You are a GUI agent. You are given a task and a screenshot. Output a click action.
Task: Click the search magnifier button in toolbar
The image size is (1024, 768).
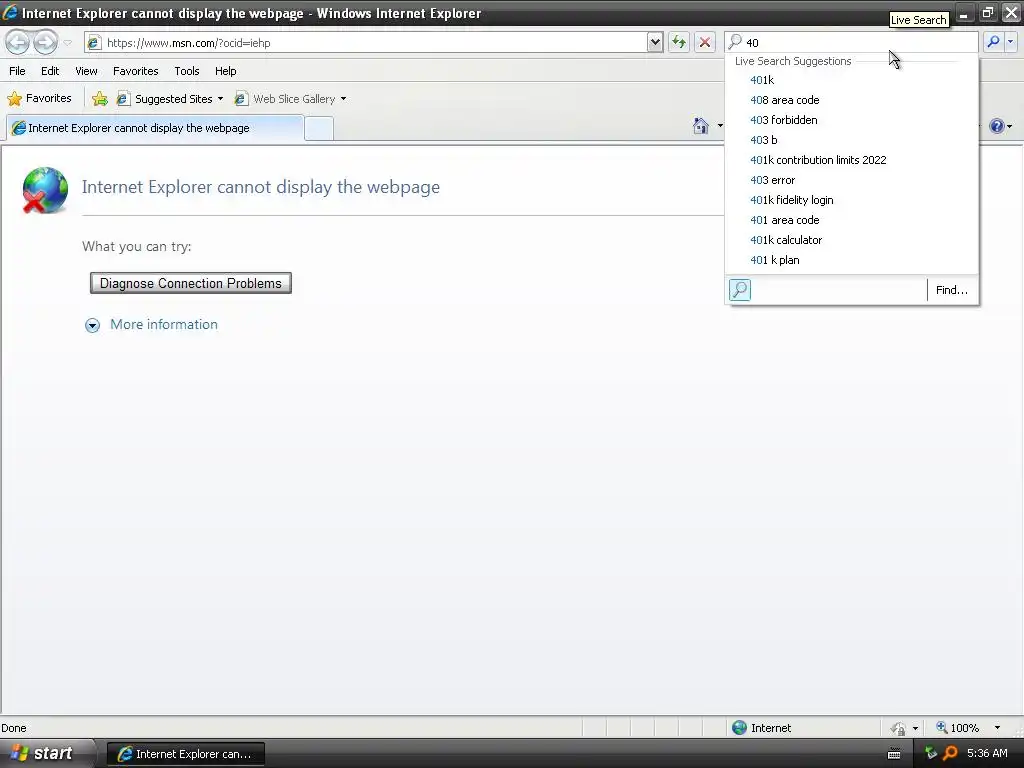(993, 42)
